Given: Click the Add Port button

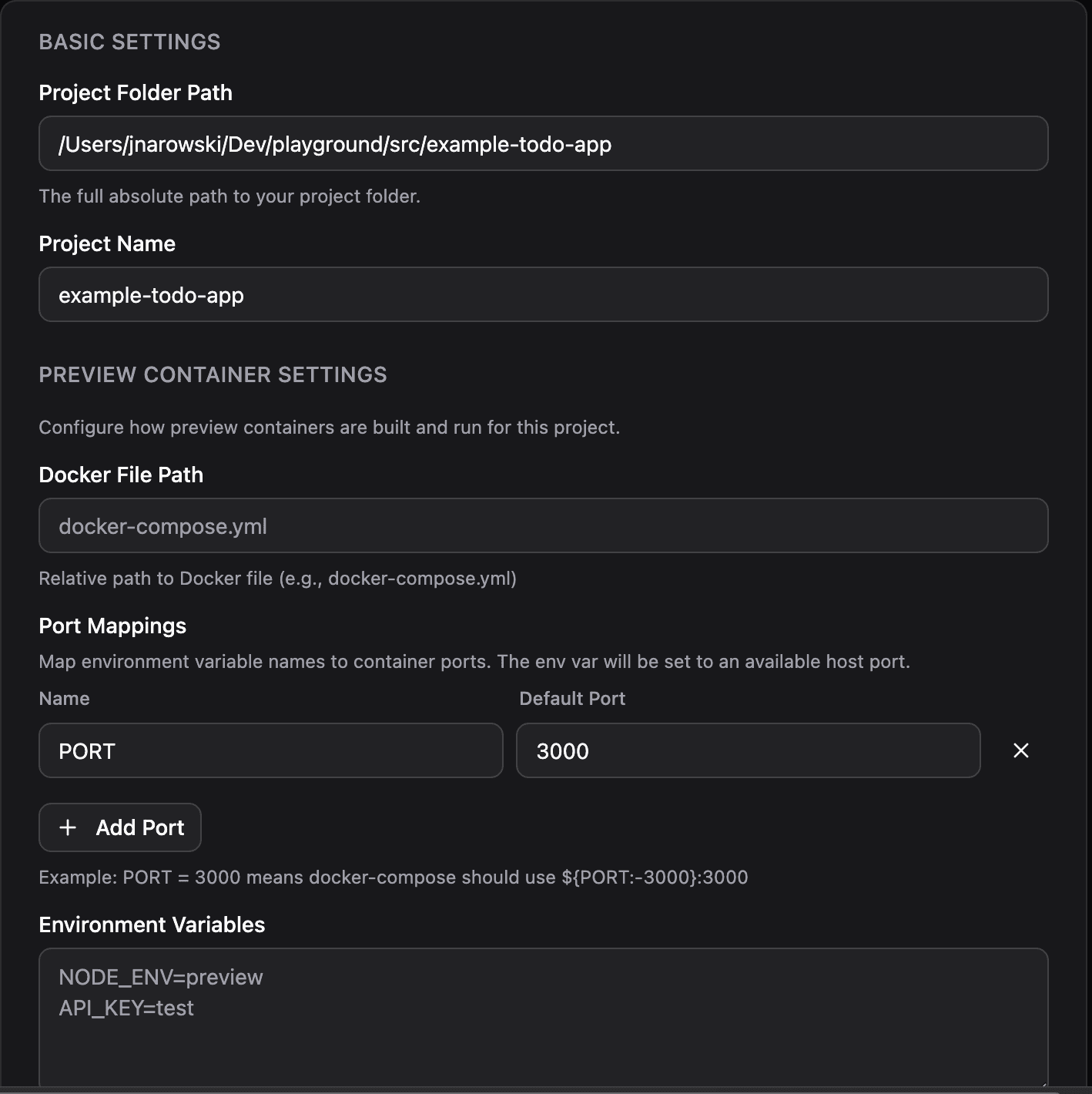Looking at the screenshot, I should point(119,827).
